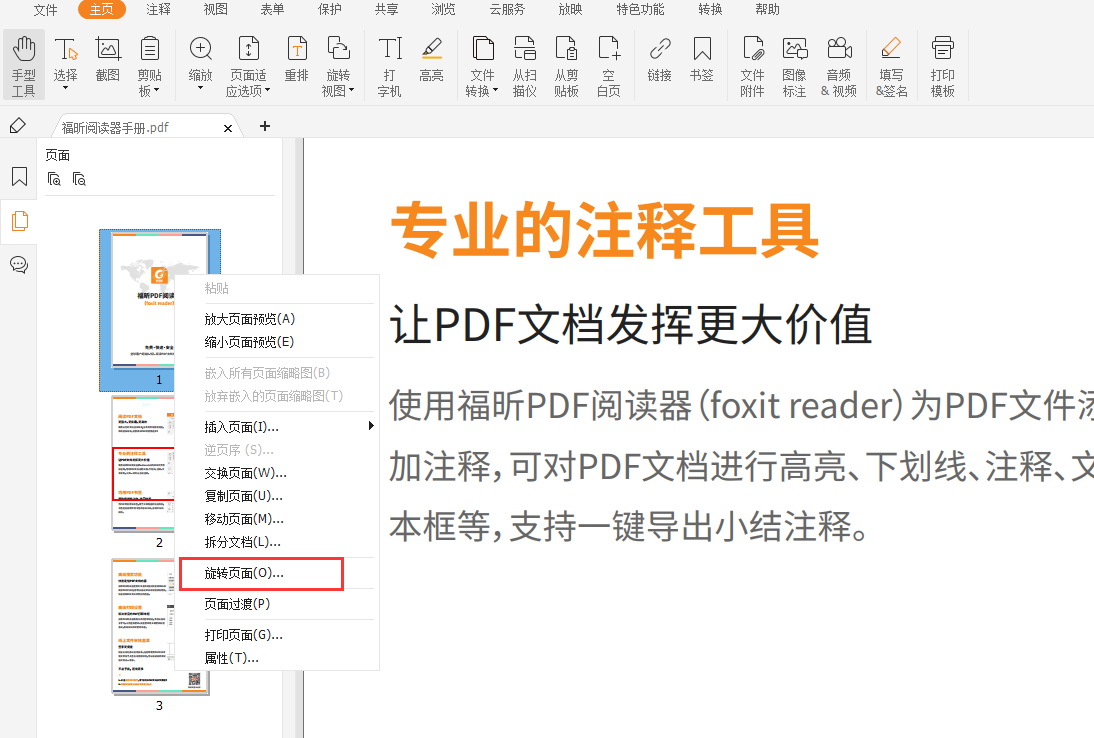Expand the 旋转视图 dropdown arrow

click(x=351, y=91)
